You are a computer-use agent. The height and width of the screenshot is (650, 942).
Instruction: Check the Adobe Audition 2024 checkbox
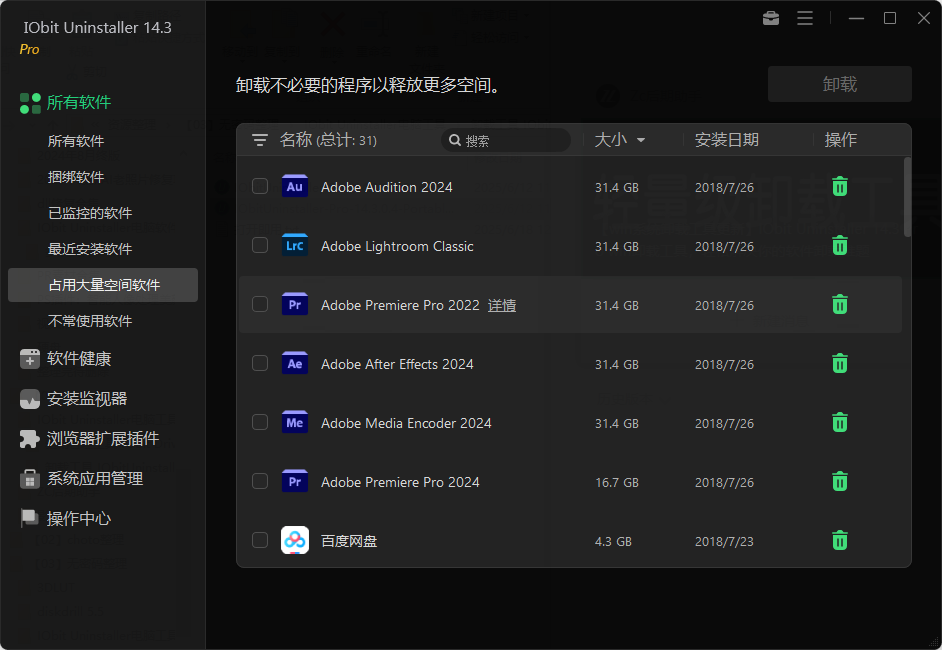260,186
